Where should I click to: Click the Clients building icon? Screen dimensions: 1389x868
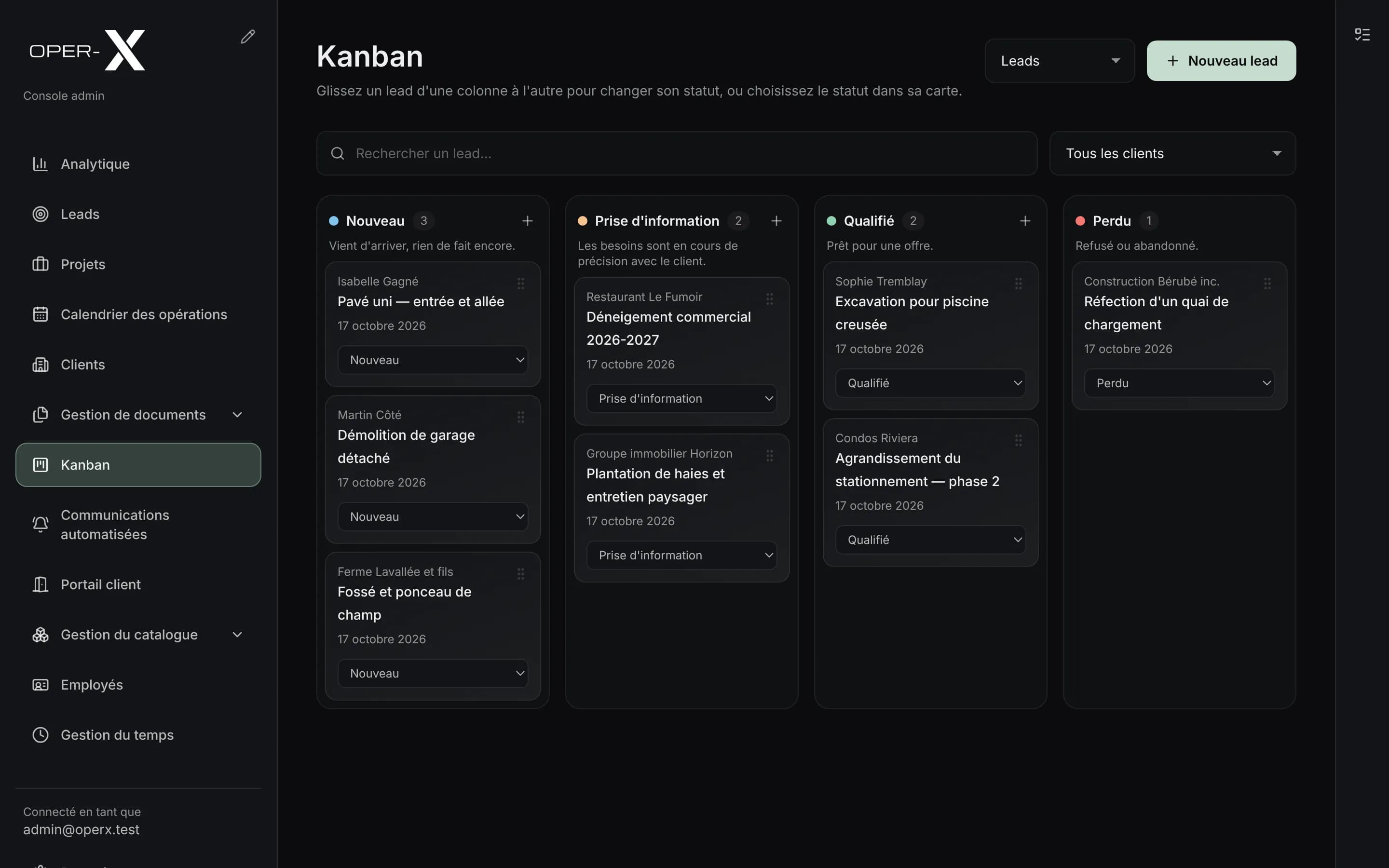[x=40, y=365]
